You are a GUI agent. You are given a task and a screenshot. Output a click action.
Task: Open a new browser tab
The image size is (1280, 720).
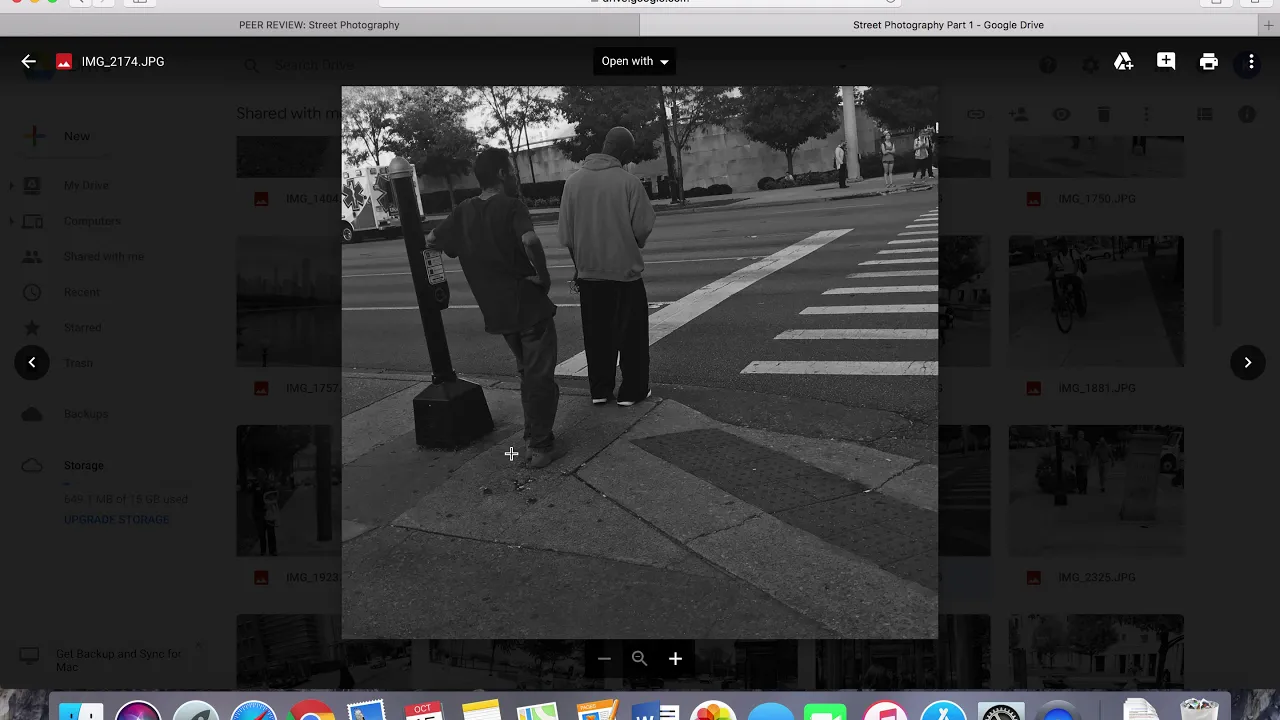1269,25
